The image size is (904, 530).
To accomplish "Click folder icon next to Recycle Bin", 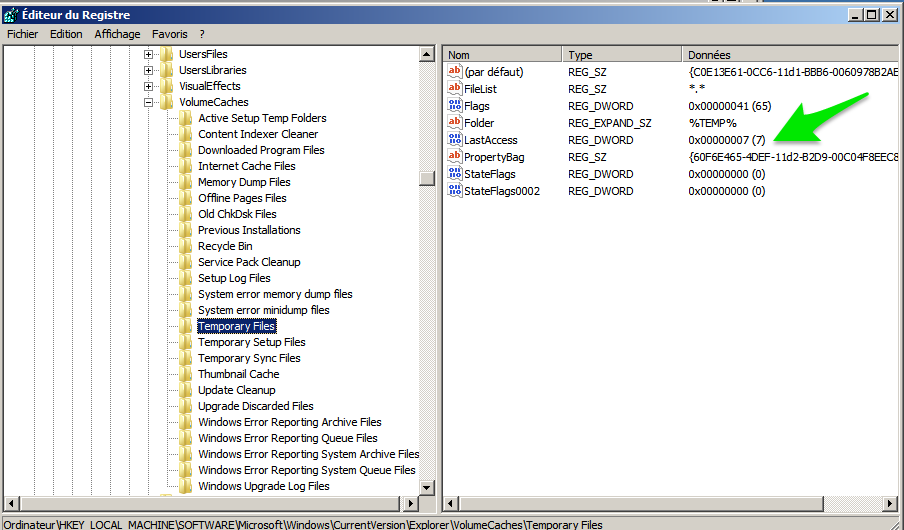I will point(186,246).
